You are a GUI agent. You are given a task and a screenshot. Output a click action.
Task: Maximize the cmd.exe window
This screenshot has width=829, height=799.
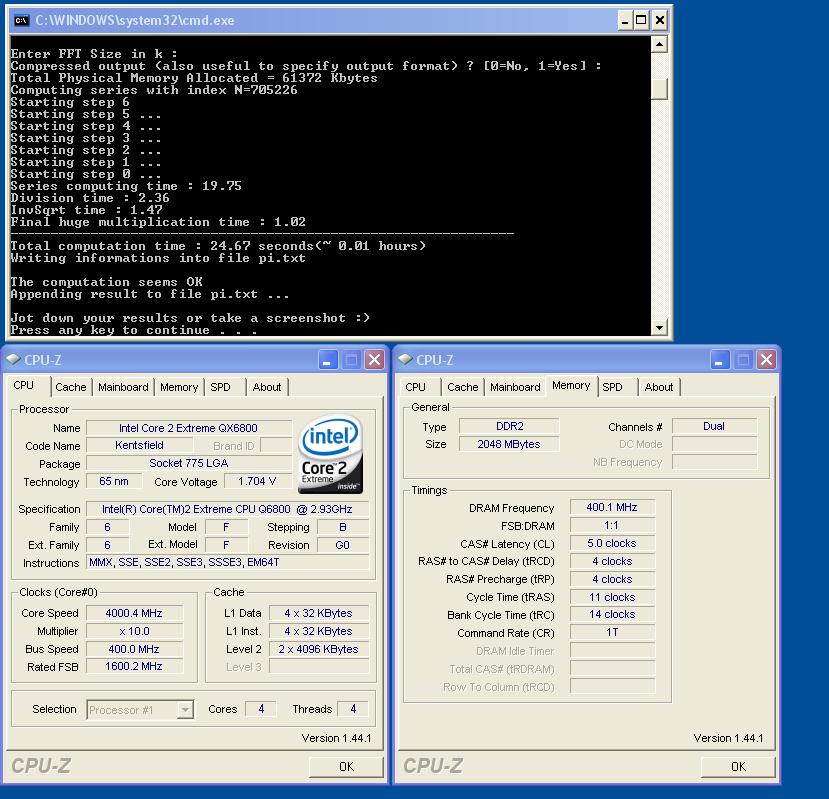[641, 21]
